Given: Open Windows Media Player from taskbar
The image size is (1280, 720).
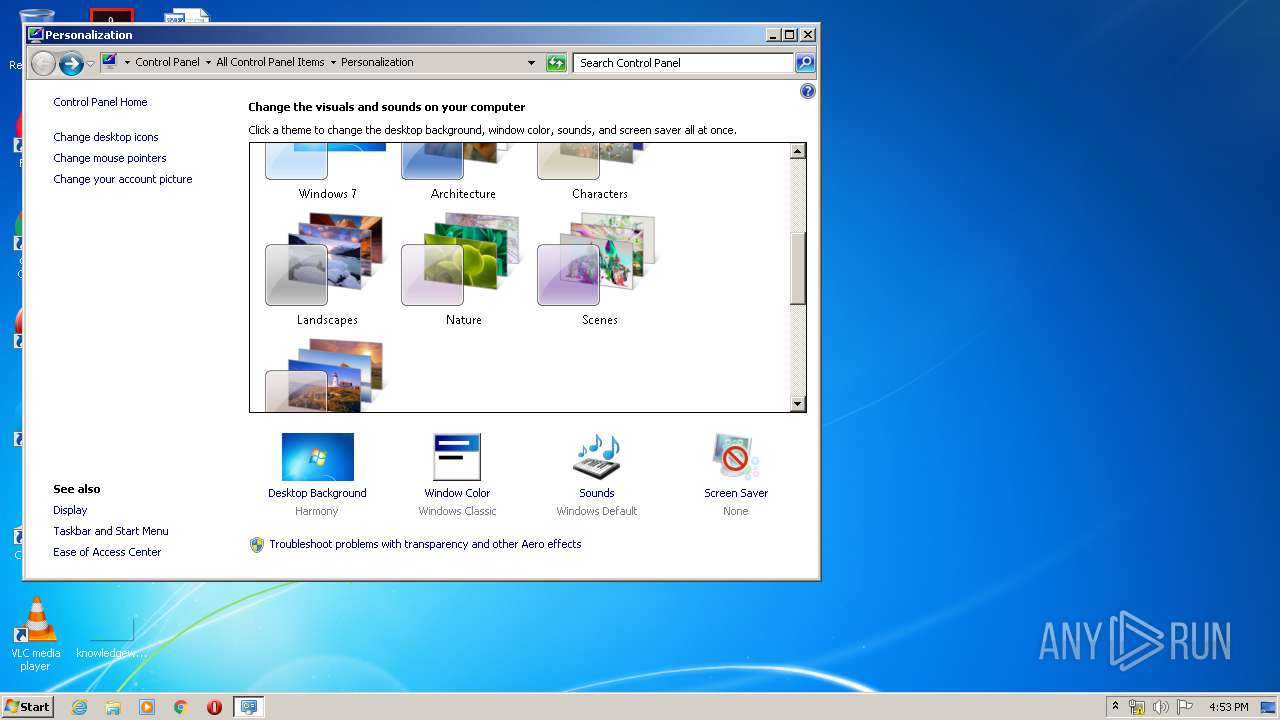Looking at the screenshot, I should click(147, 707).
